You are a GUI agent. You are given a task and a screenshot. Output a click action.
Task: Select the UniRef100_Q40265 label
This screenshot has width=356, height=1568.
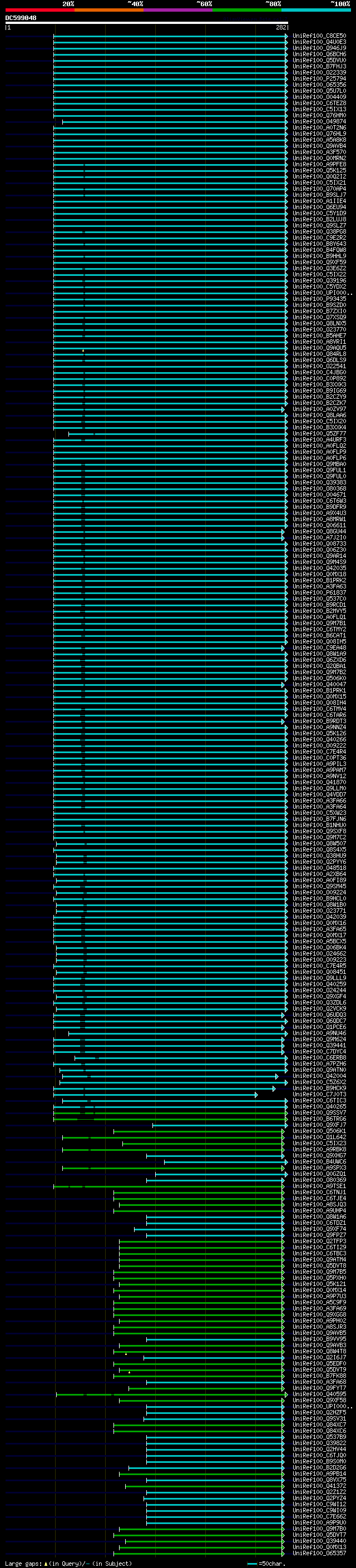(x=319, y=1106)
